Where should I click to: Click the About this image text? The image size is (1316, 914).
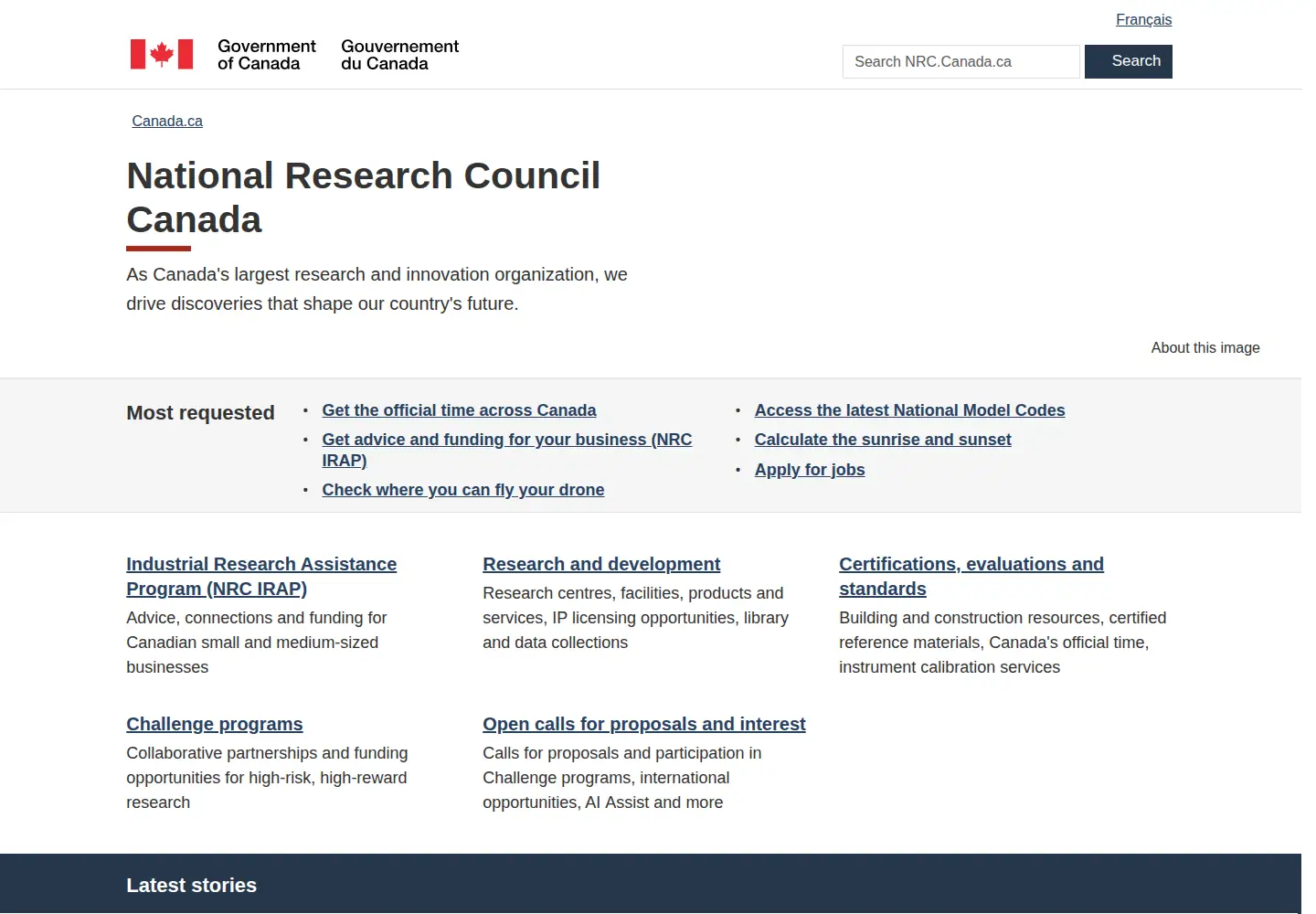click(1205, 347)
